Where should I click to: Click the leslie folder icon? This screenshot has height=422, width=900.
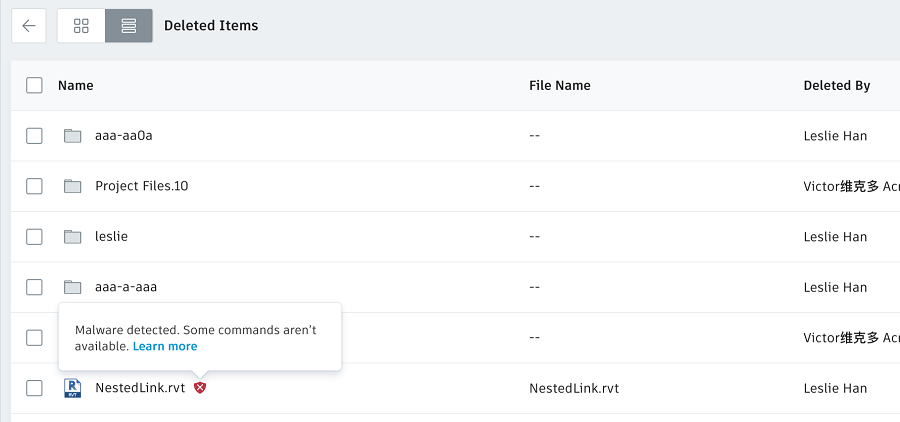pyautogui.click(x=72, y=237)
